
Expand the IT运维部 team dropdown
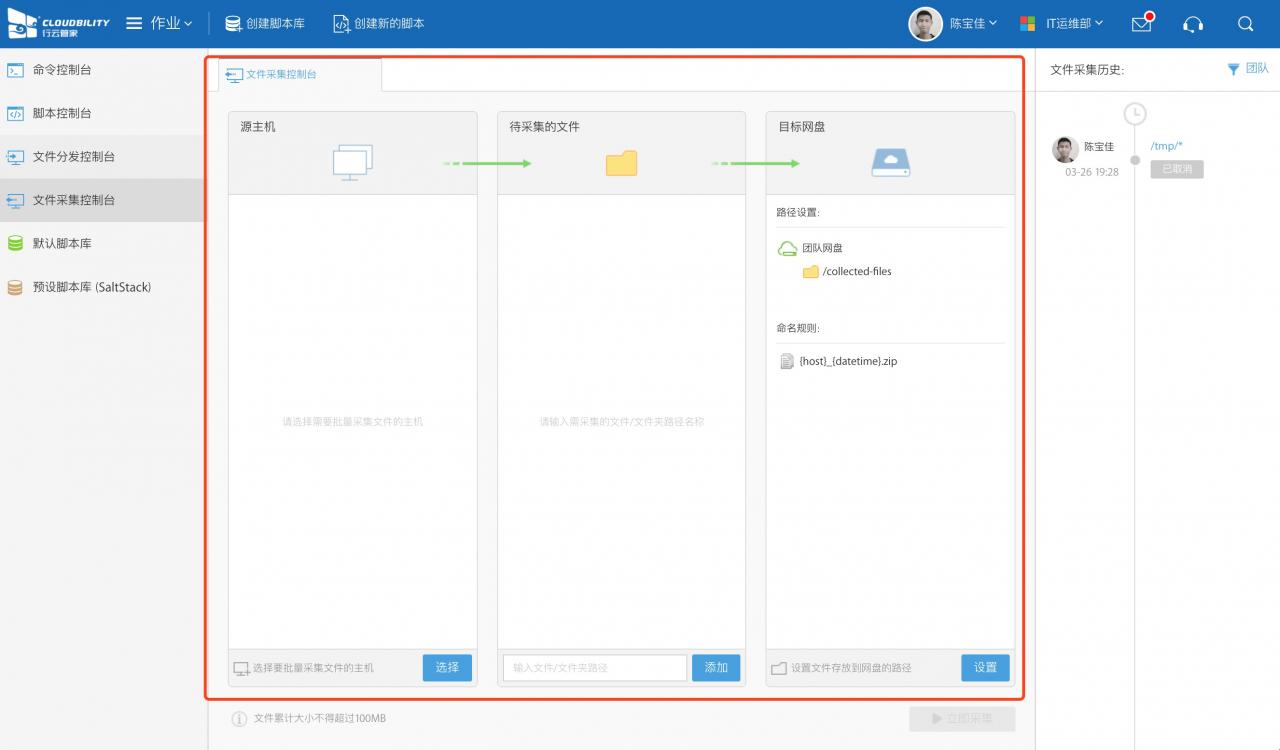tap(1062, 23)
